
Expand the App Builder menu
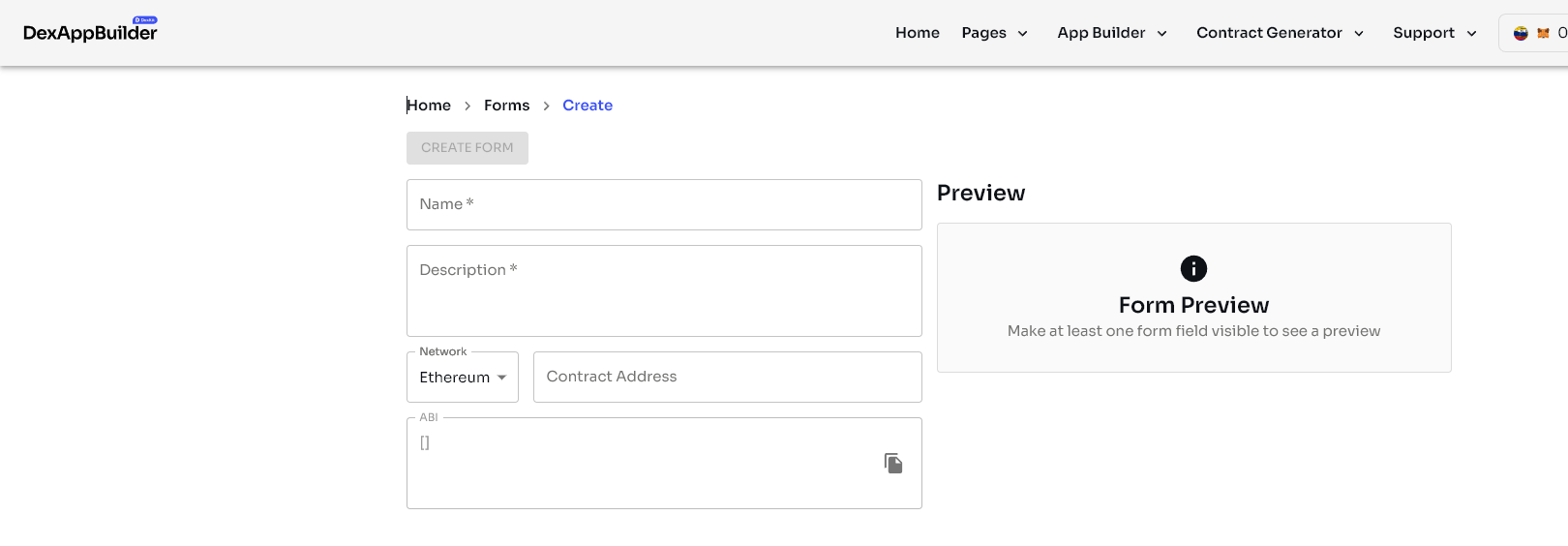point(1112,33)
